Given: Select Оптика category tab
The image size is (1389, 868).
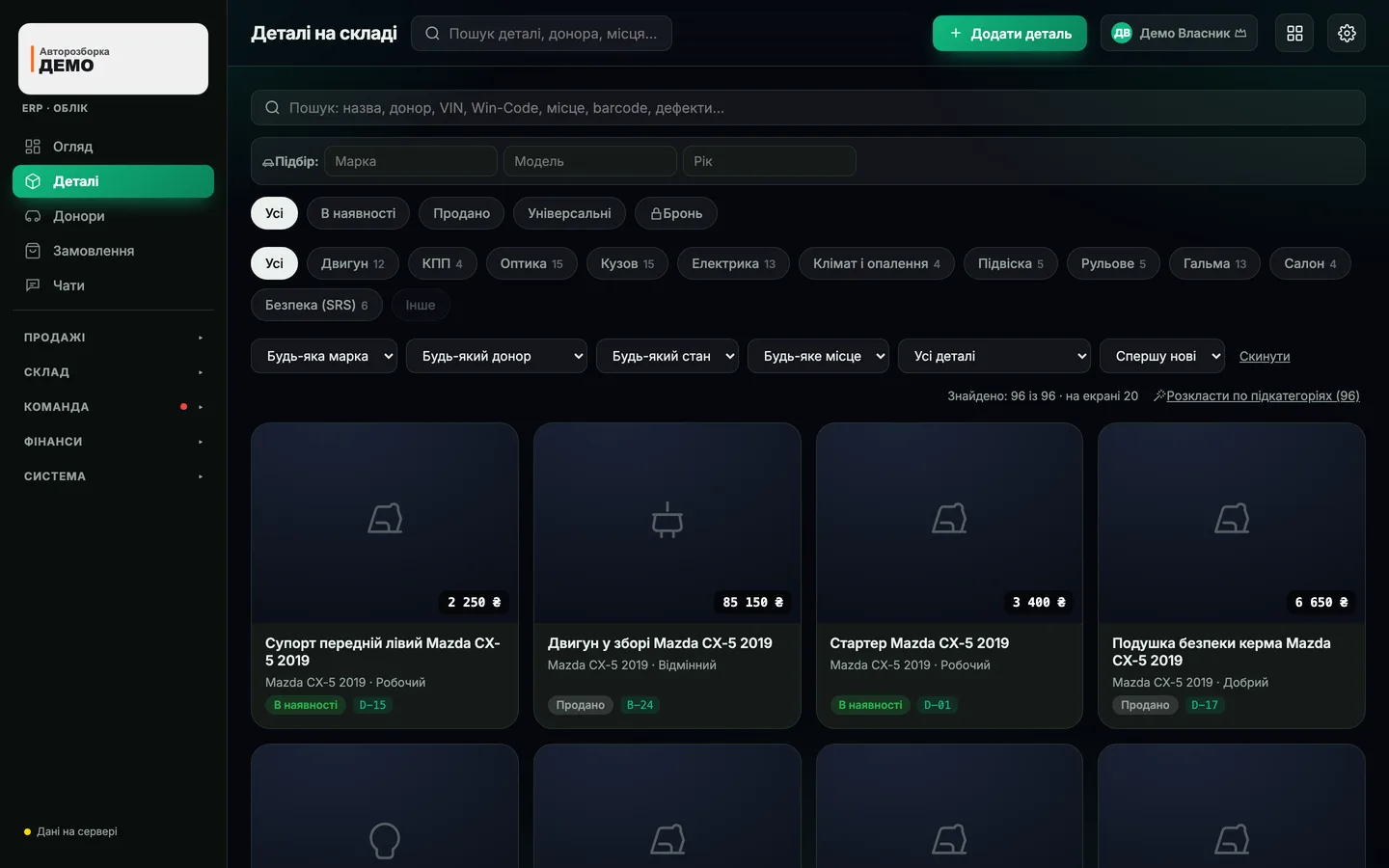Looking at the screenshot, I should coord(531,263).
